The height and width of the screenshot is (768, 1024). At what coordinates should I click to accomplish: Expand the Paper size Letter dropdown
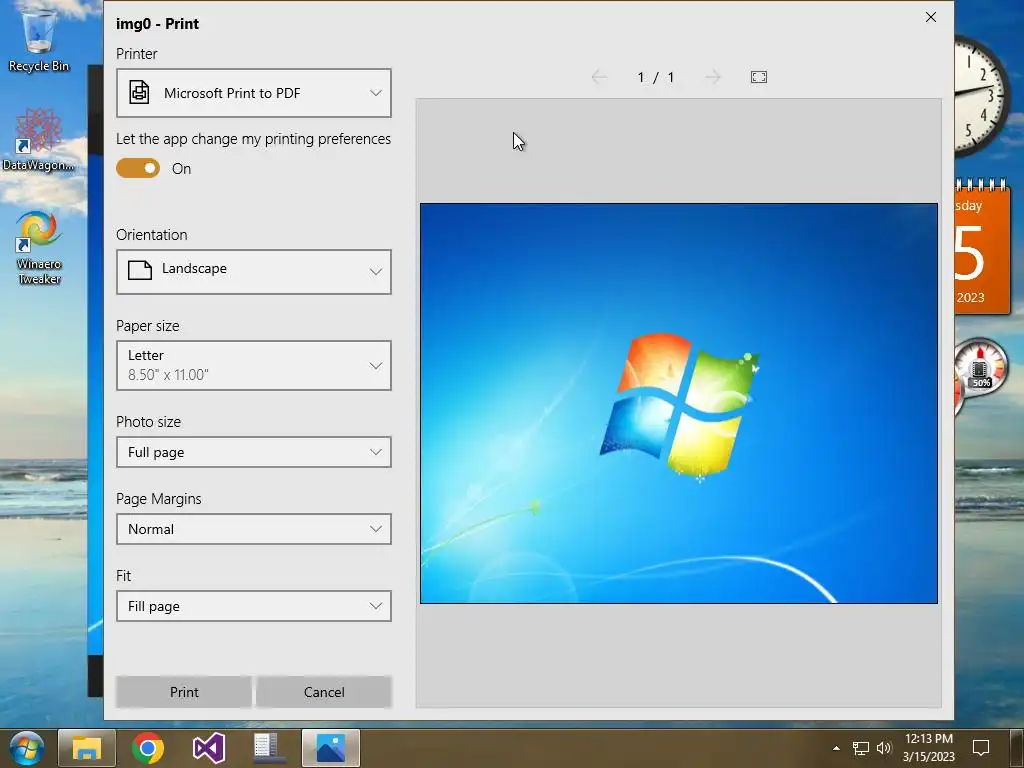click(253, 365)
